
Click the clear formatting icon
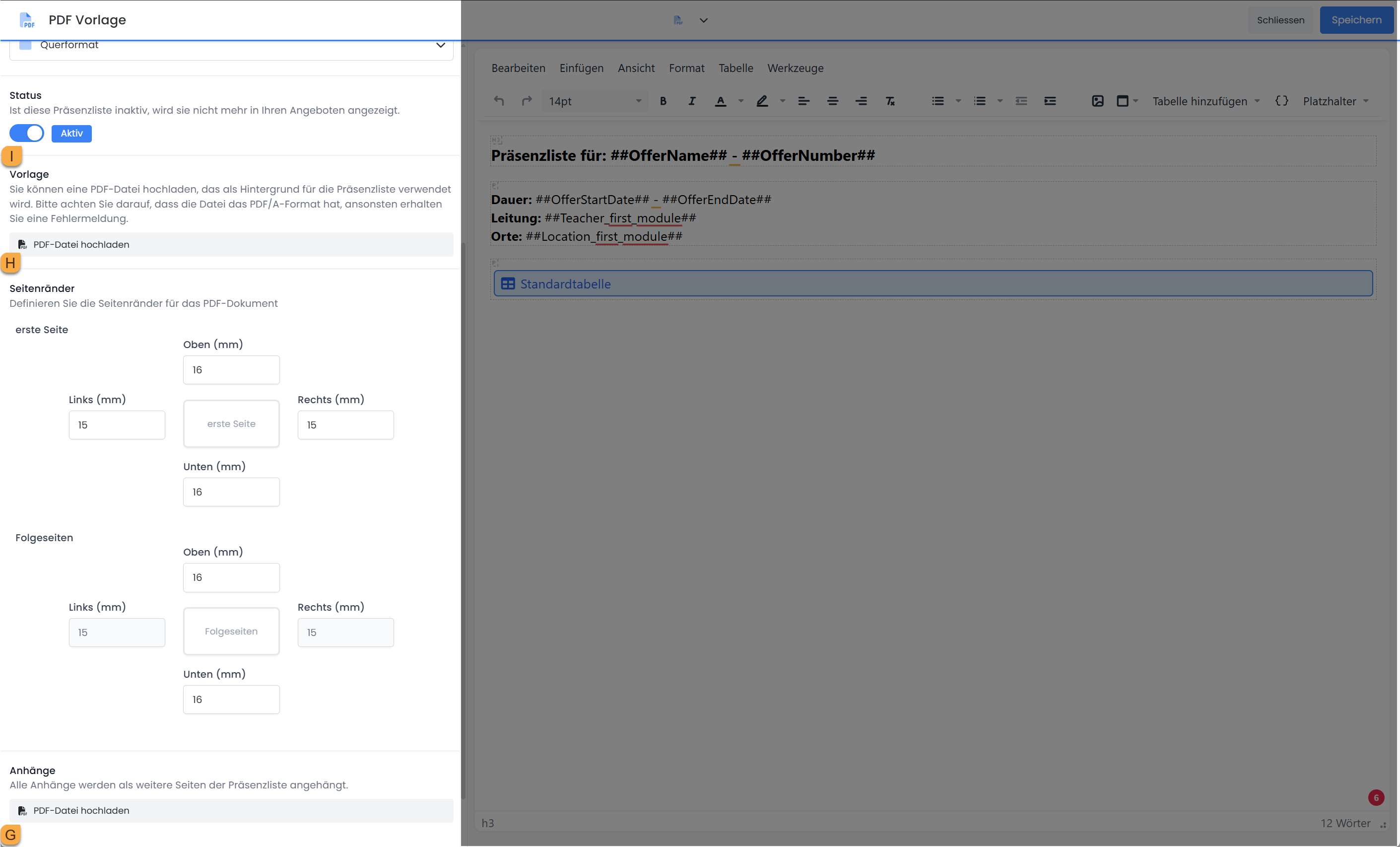click(x=890, y=101)
